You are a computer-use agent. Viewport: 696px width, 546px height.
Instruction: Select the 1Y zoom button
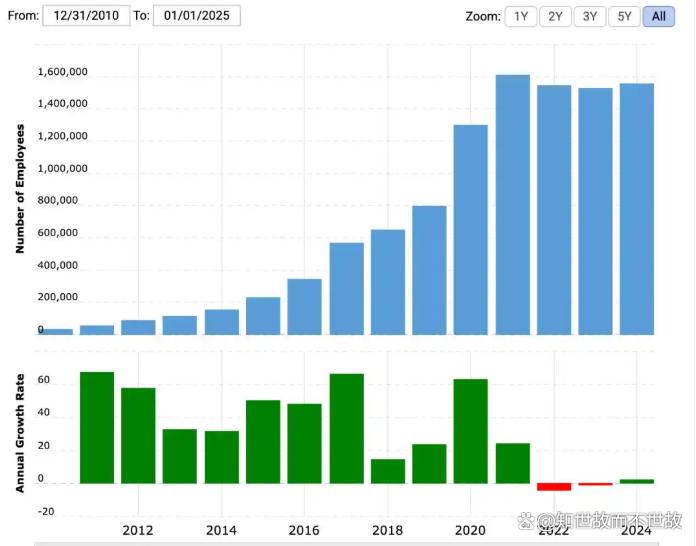point(521,16)
